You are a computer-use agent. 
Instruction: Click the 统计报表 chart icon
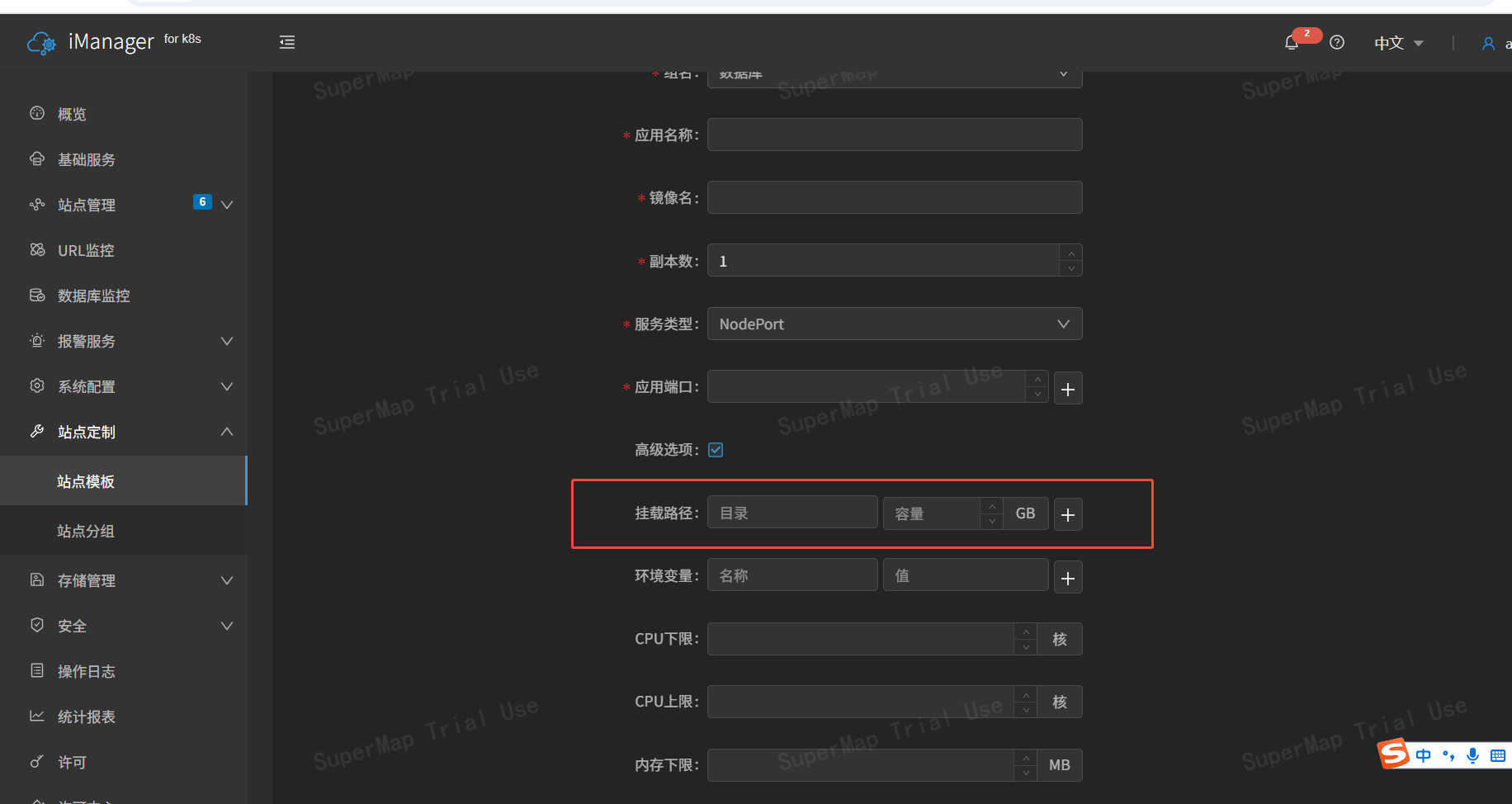pos(37,716)
